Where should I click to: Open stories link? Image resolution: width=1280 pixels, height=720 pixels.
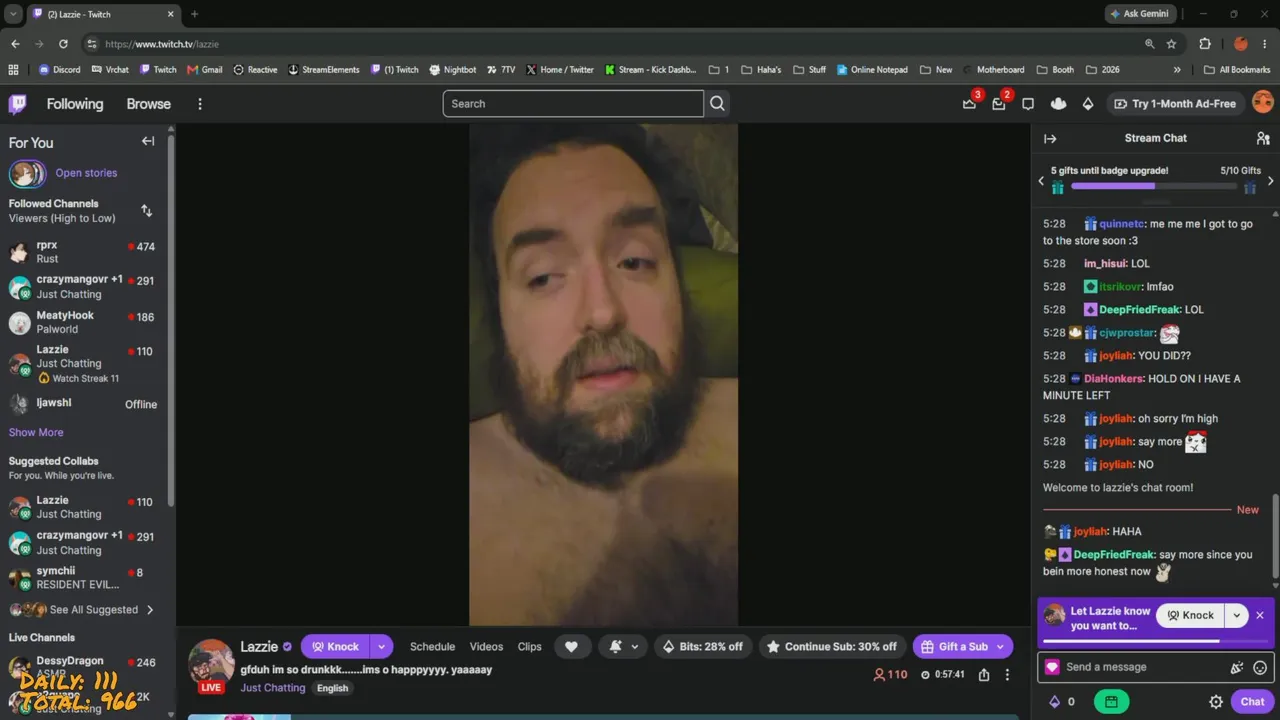point(86,173)
